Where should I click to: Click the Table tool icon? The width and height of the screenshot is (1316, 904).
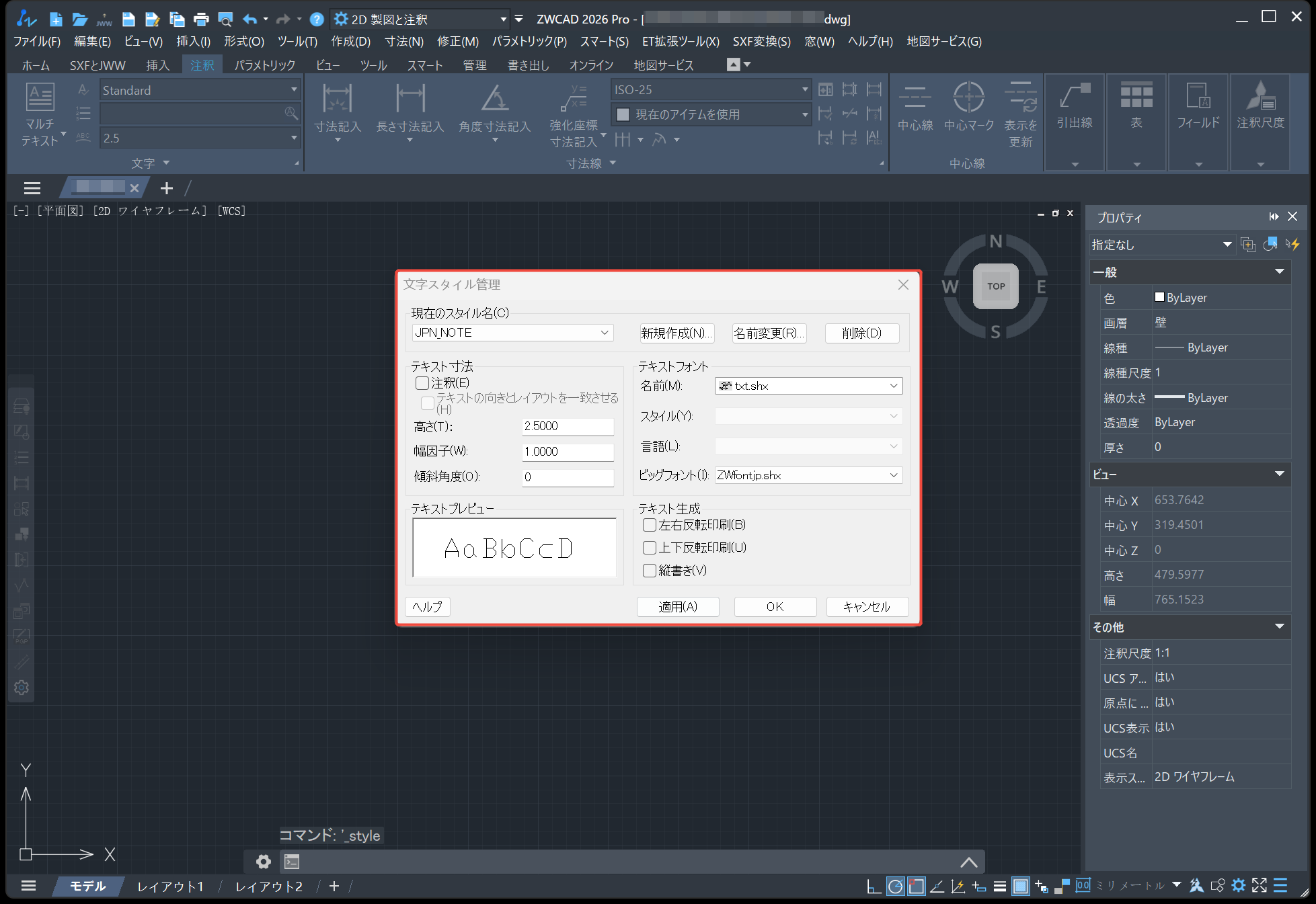[1136, 96]
